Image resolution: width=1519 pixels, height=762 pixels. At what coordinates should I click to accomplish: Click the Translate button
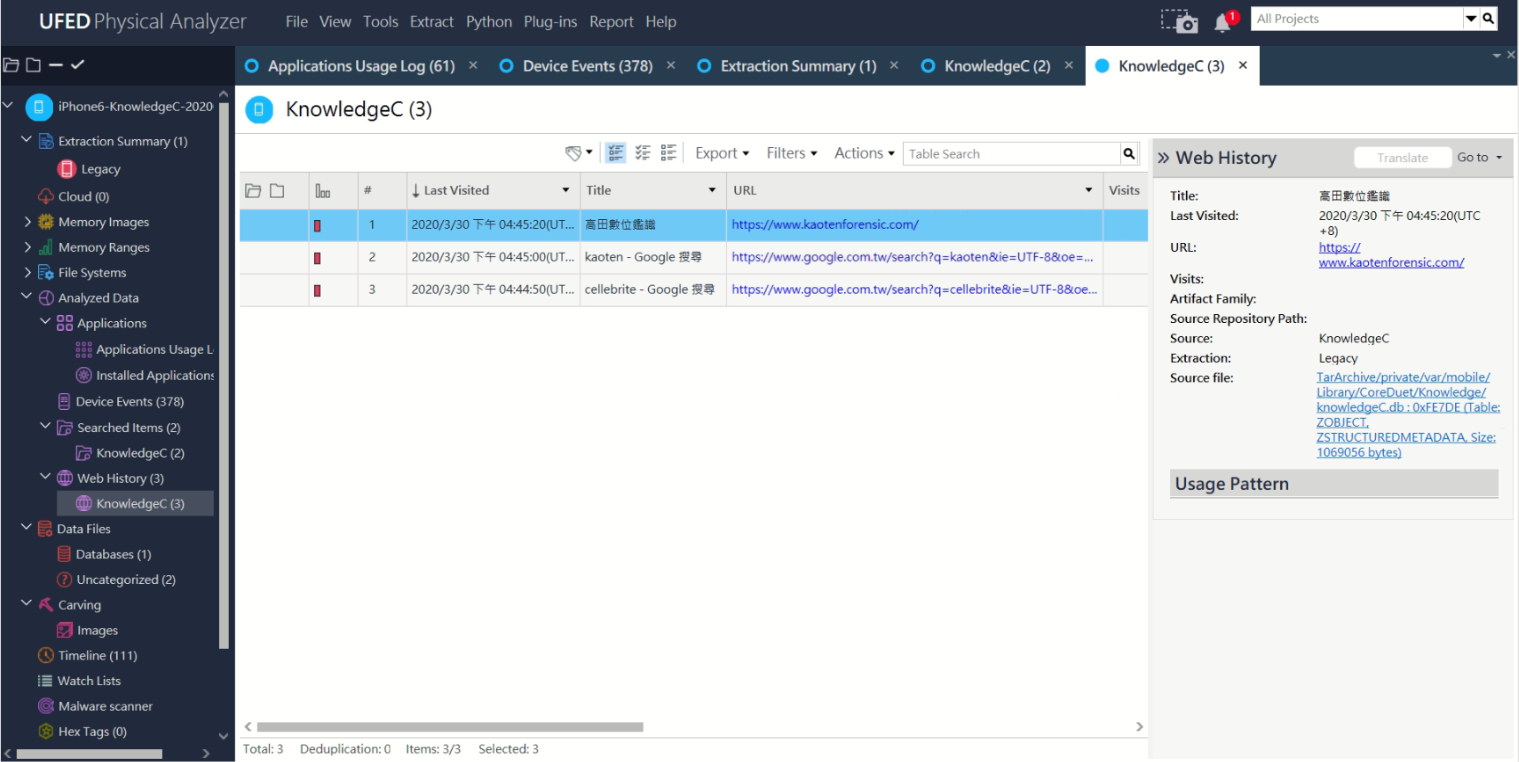click(x=1402, y=157)
